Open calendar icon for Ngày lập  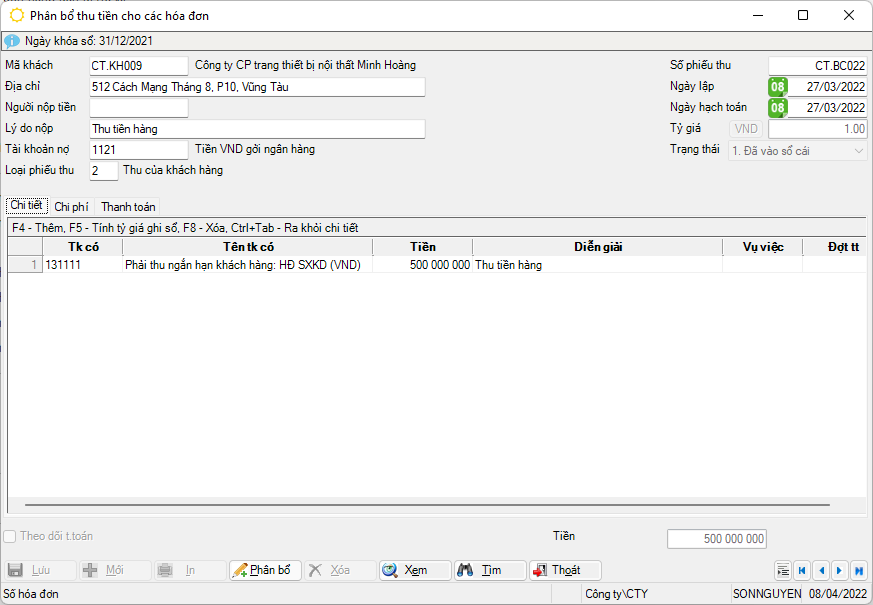pyautogui.click(x=777, y=87)
